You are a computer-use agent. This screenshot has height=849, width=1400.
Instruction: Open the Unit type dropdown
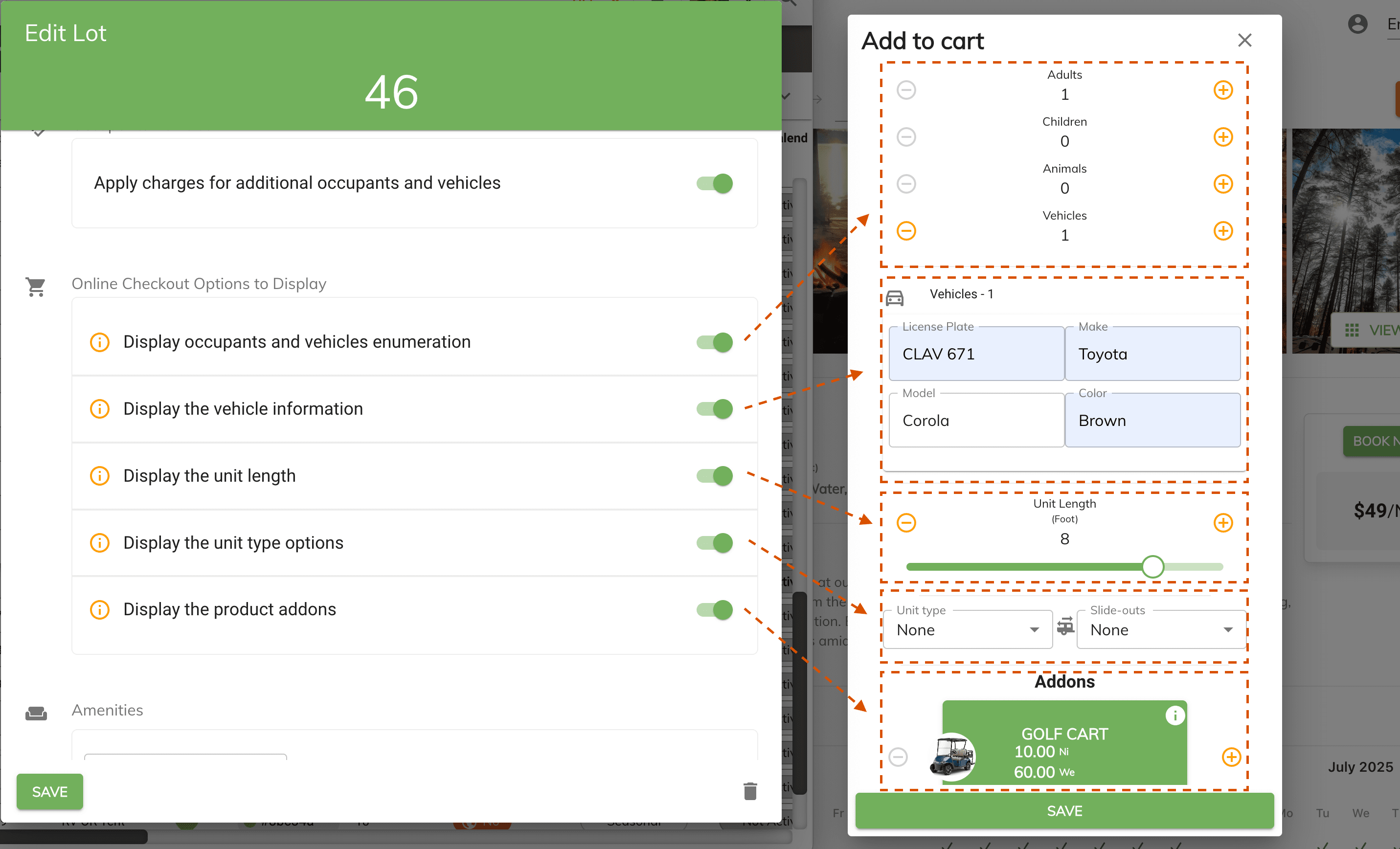tap(968, 629)
